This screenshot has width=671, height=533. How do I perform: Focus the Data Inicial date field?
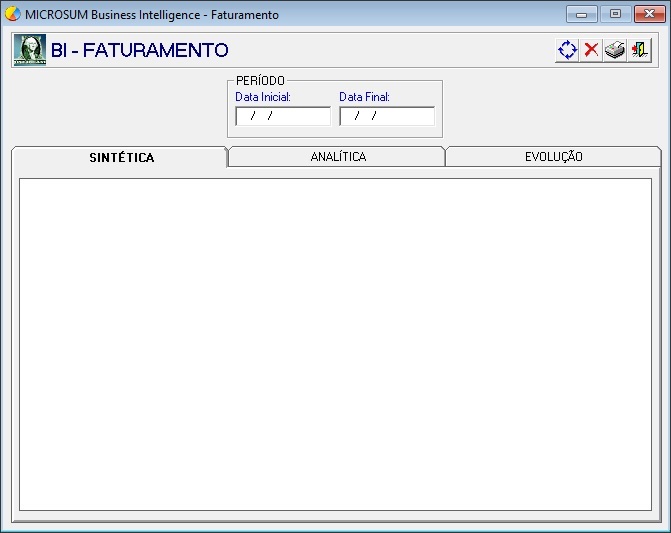[x=283, y=116]
